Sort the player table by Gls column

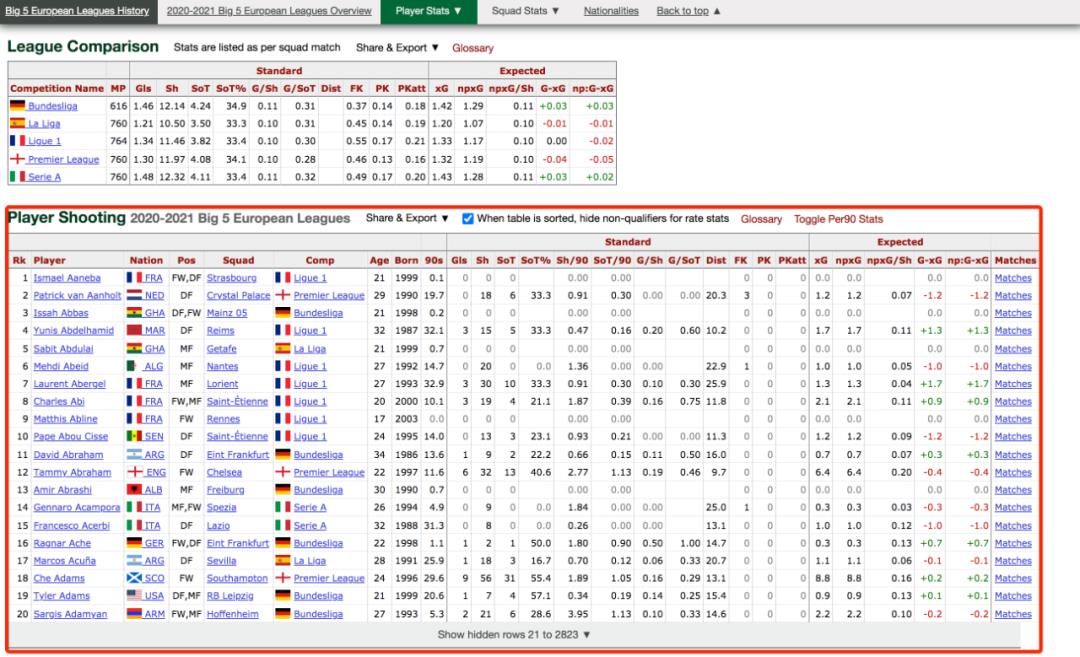pos(459,260)
